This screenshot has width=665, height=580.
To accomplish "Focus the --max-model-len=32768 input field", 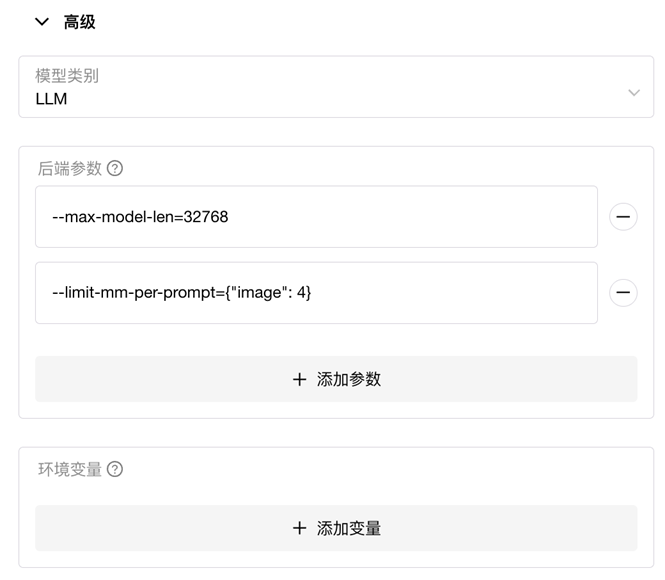I will tap(316, 217).
